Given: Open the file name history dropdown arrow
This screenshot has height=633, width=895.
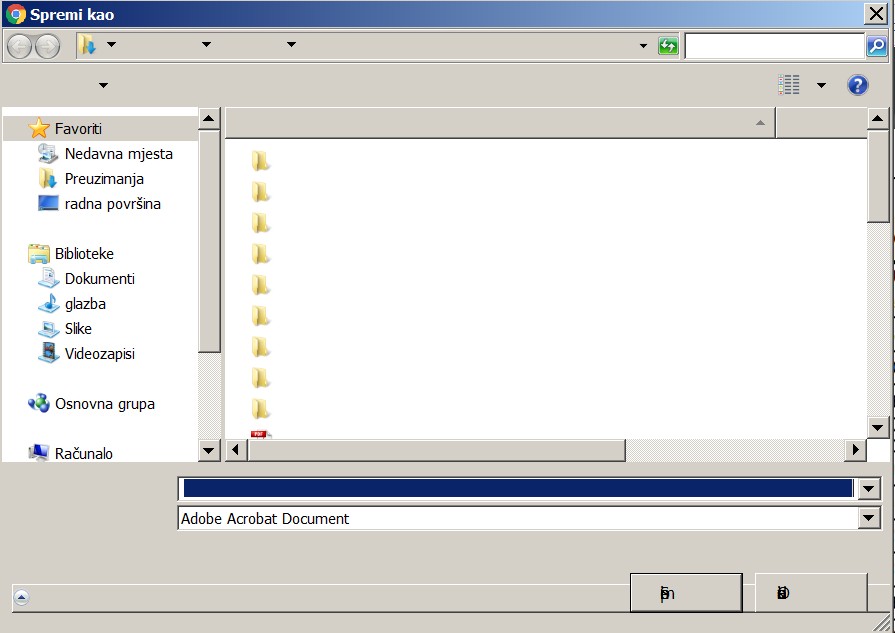Looking at the screenshot, I should coord(869,489).
